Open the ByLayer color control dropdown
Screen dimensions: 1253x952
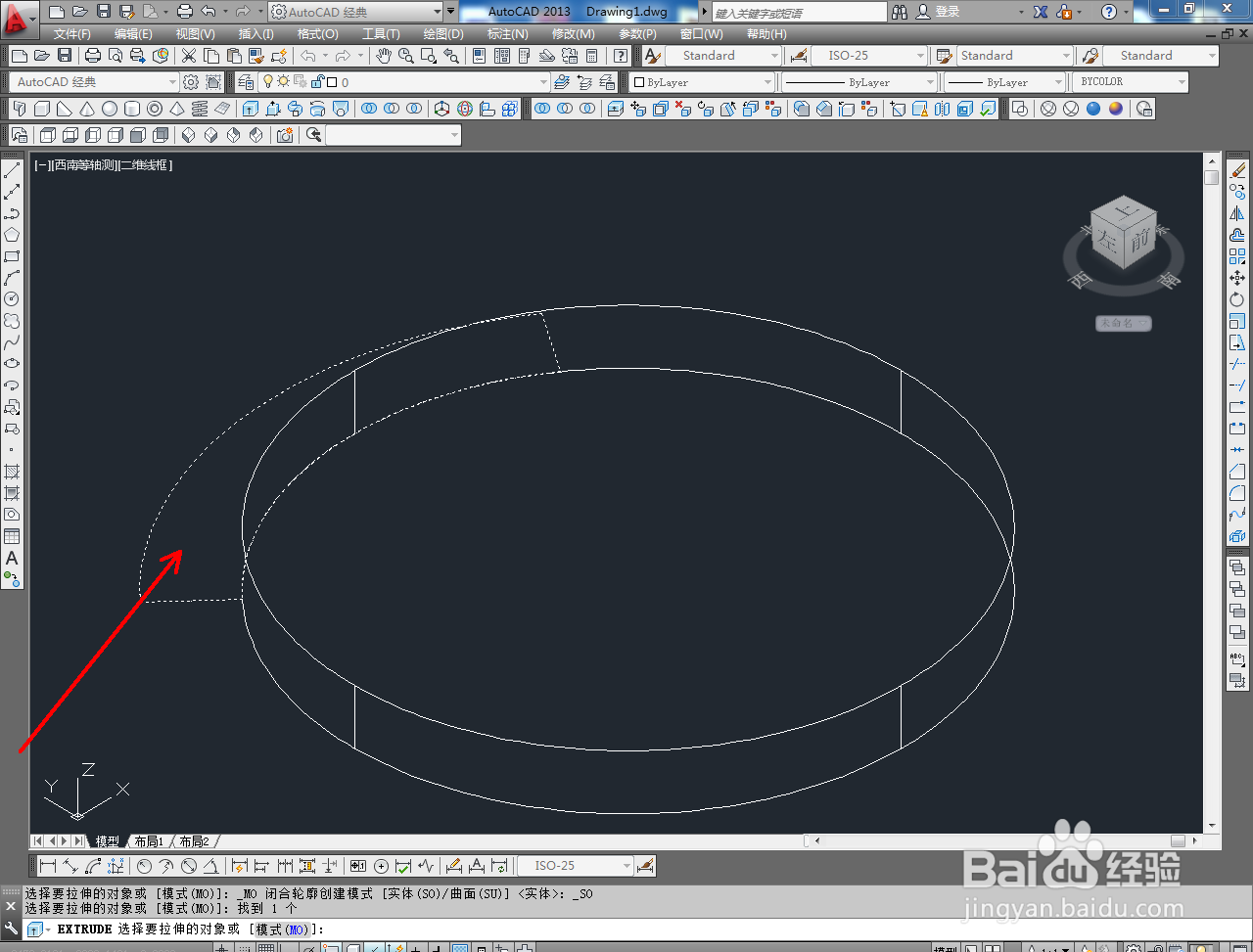coord(703,82)
